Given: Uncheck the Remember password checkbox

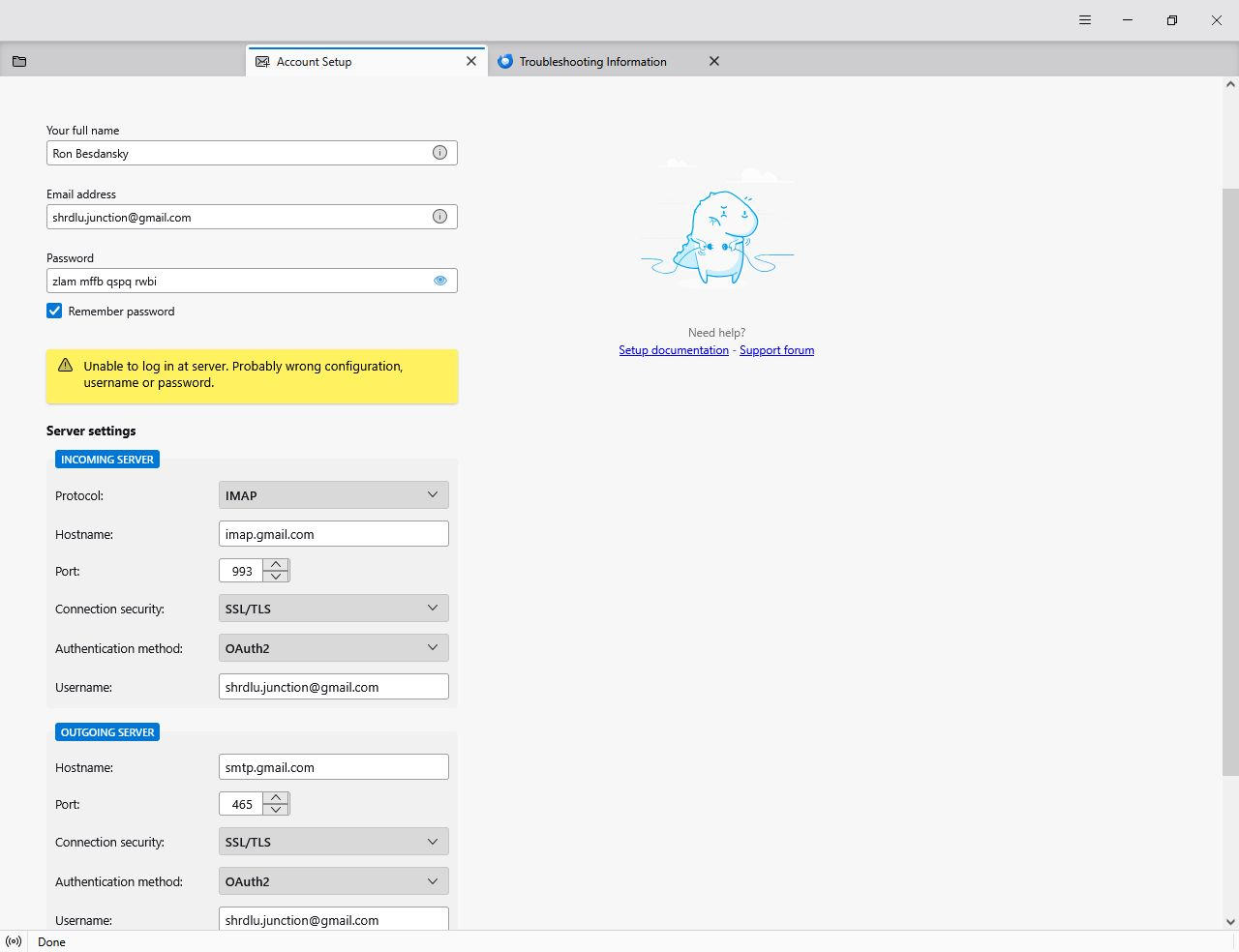Looking at the screenshot, I should coord(54,311).
